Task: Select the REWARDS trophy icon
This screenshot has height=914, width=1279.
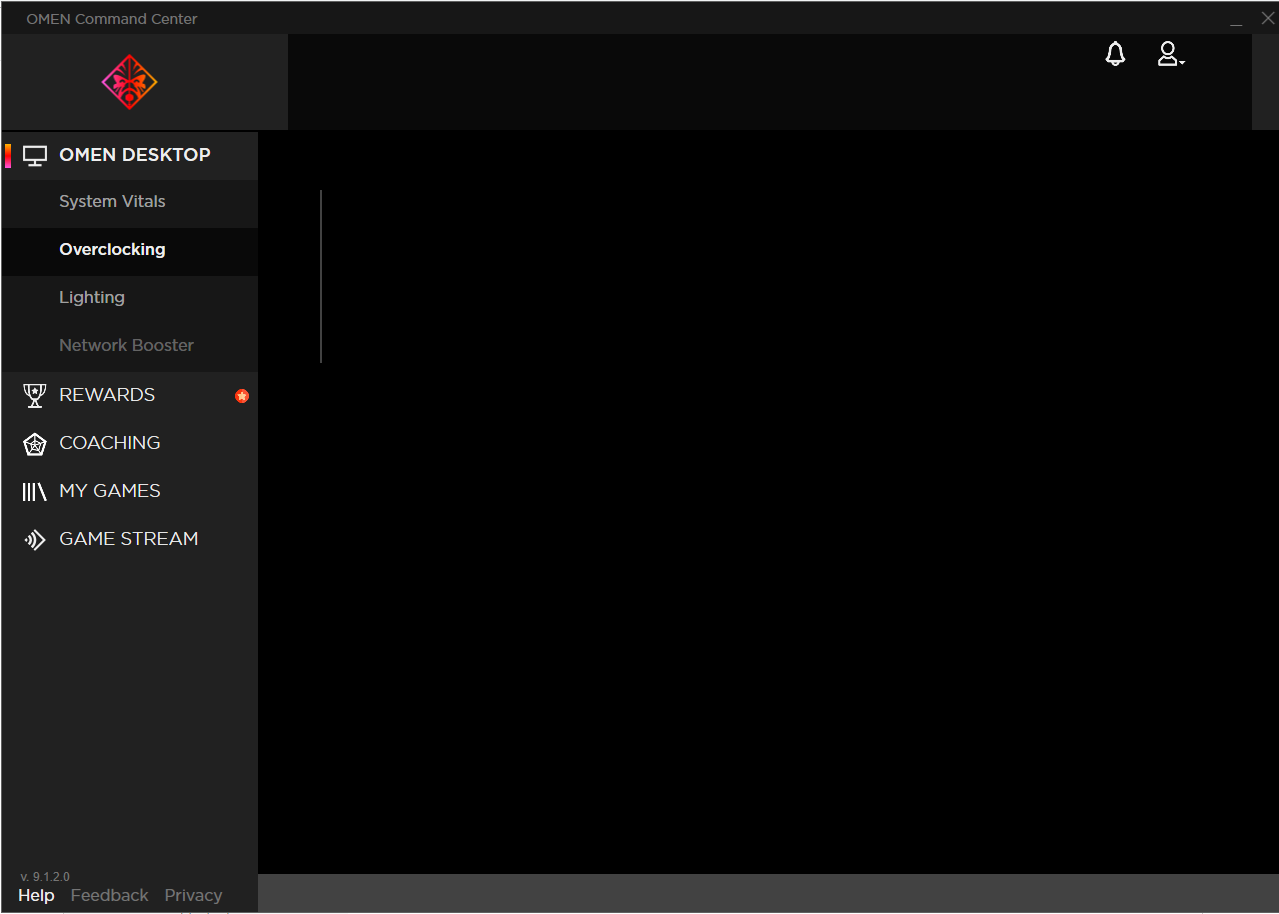Action: click(x=34, y=395)
